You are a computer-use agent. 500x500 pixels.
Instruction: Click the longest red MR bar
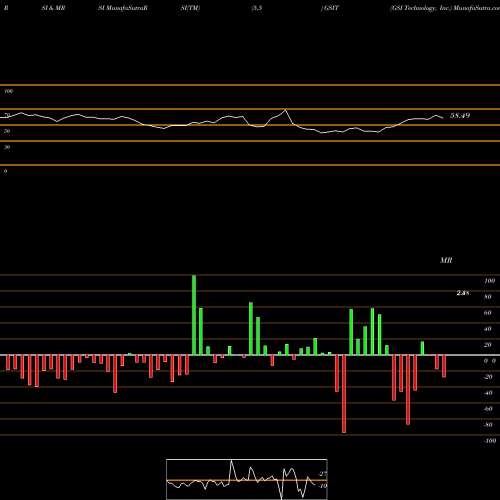click(x=344, y=394)
